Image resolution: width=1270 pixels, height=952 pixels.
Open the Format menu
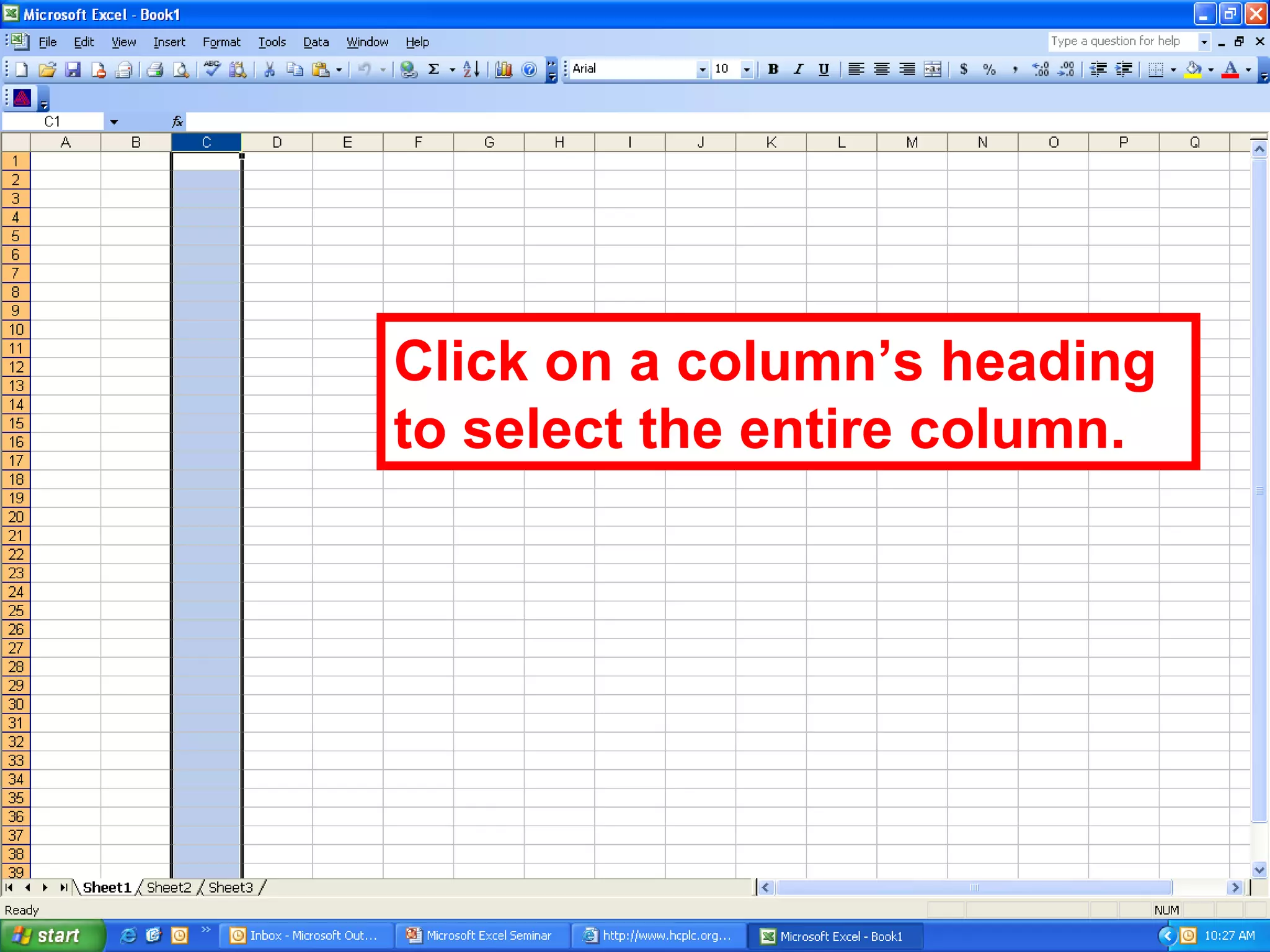coord(221,42)
